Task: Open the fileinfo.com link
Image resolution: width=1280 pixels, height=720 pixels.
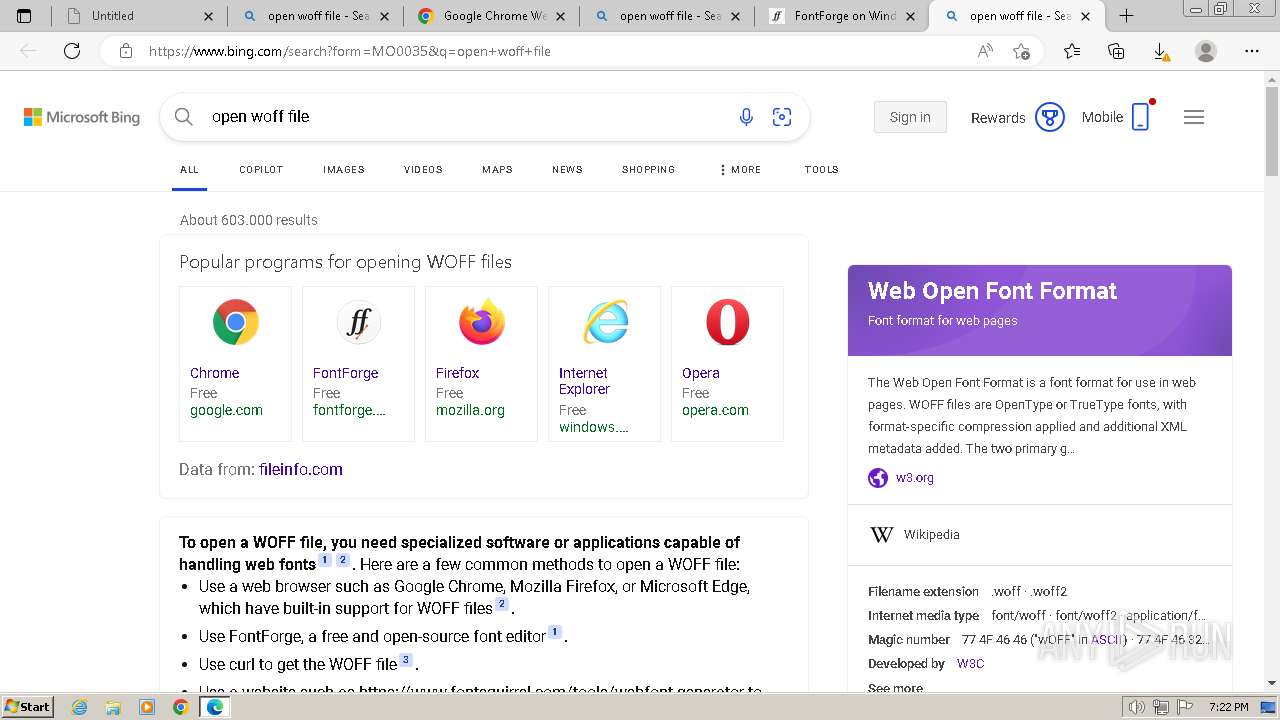Action: pyautogui.click(x=300, y=469)
